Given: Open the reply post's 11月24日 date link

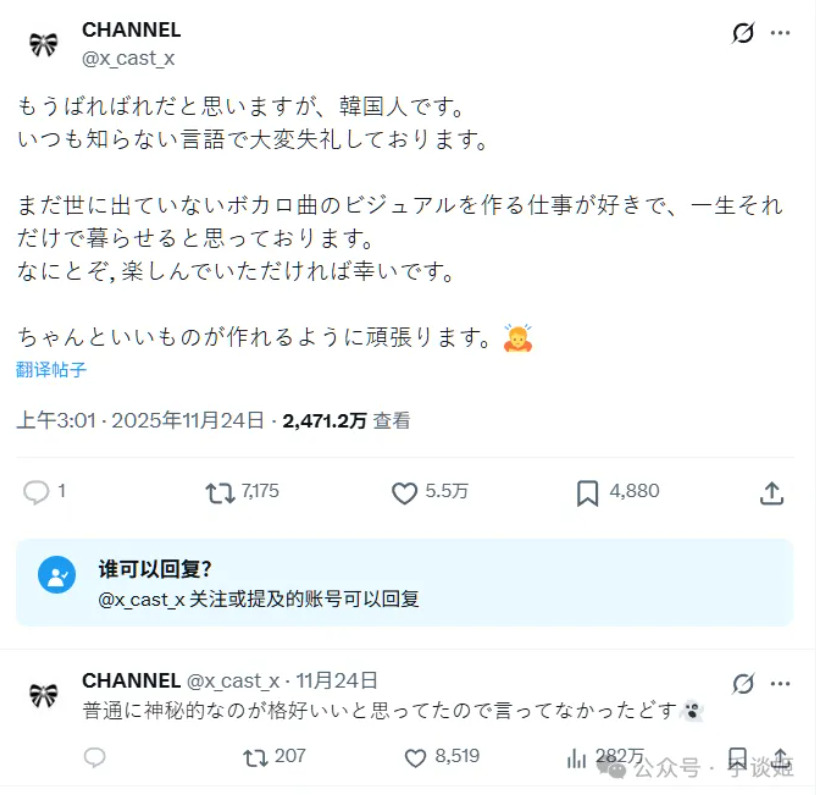Looking at the screenshot, I should 337,681.
